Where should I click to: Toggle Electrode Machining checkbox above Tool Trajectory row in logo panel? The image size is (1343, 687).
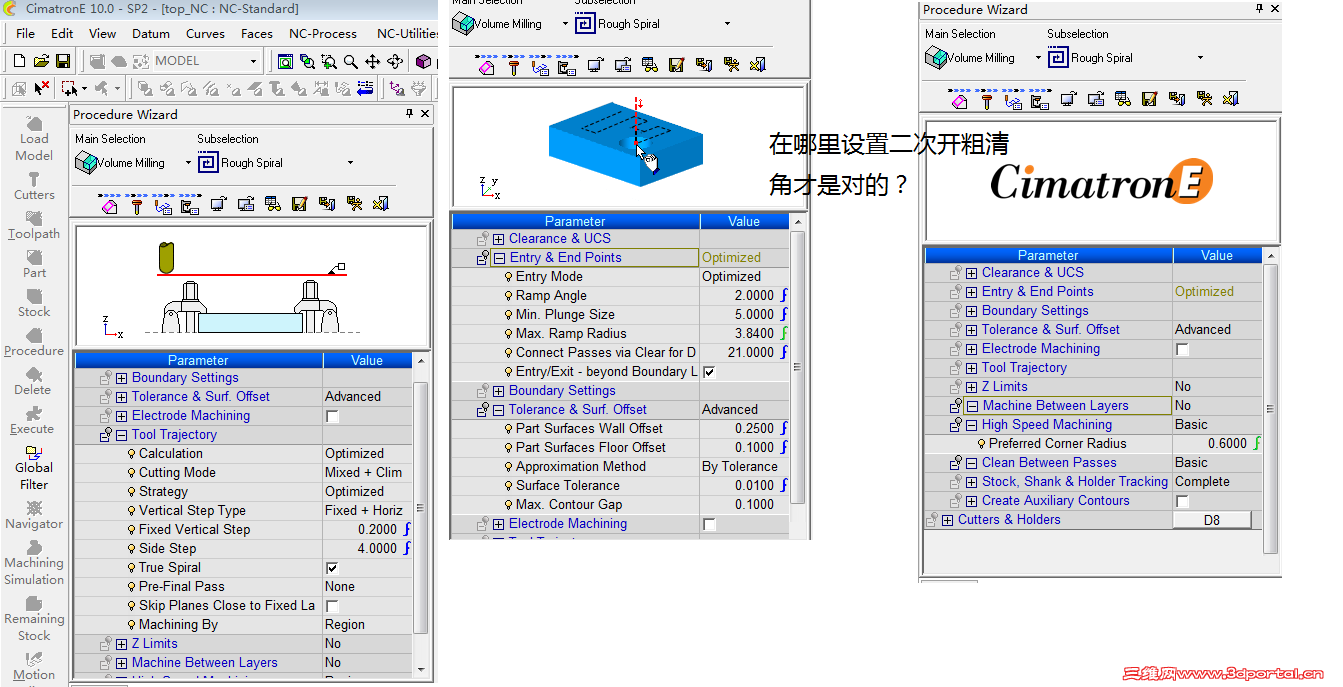[x=1182, y=349]
